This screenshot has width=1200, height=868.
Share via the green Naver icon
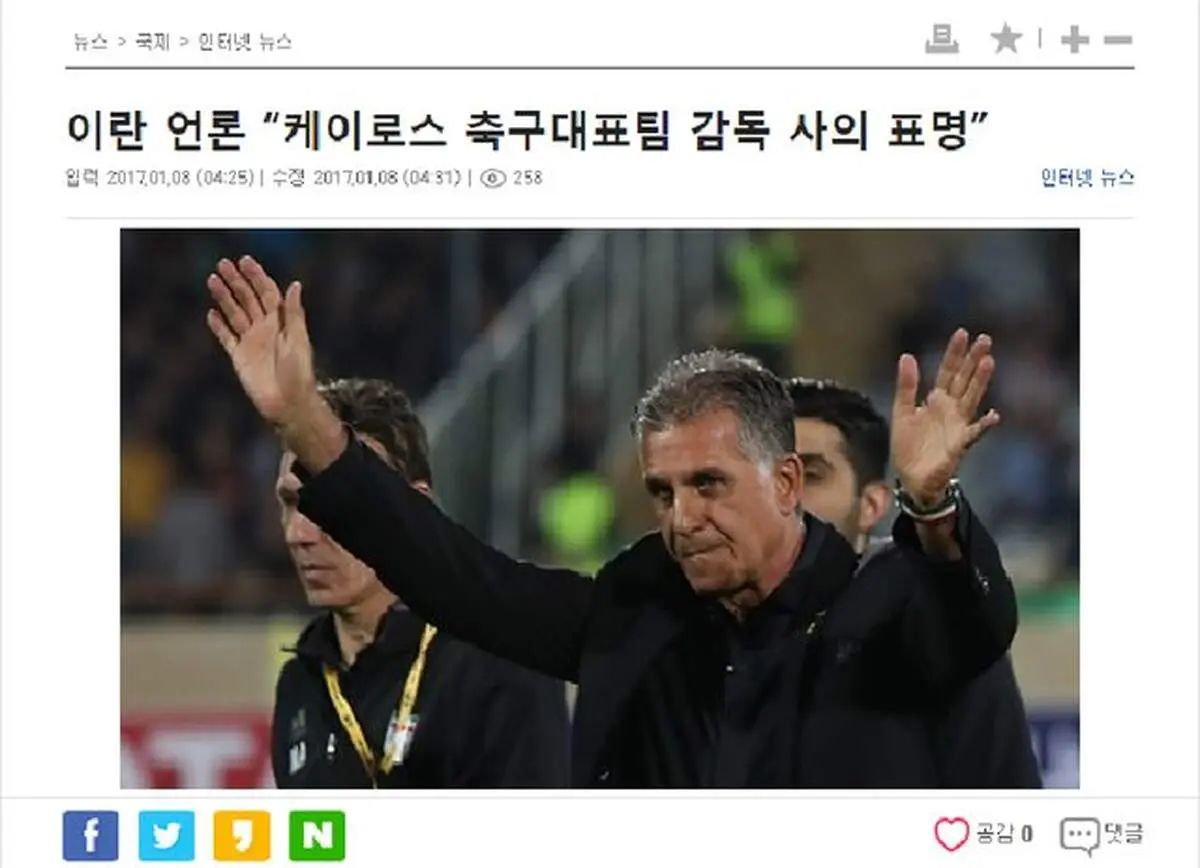click(x=317, y=835)
